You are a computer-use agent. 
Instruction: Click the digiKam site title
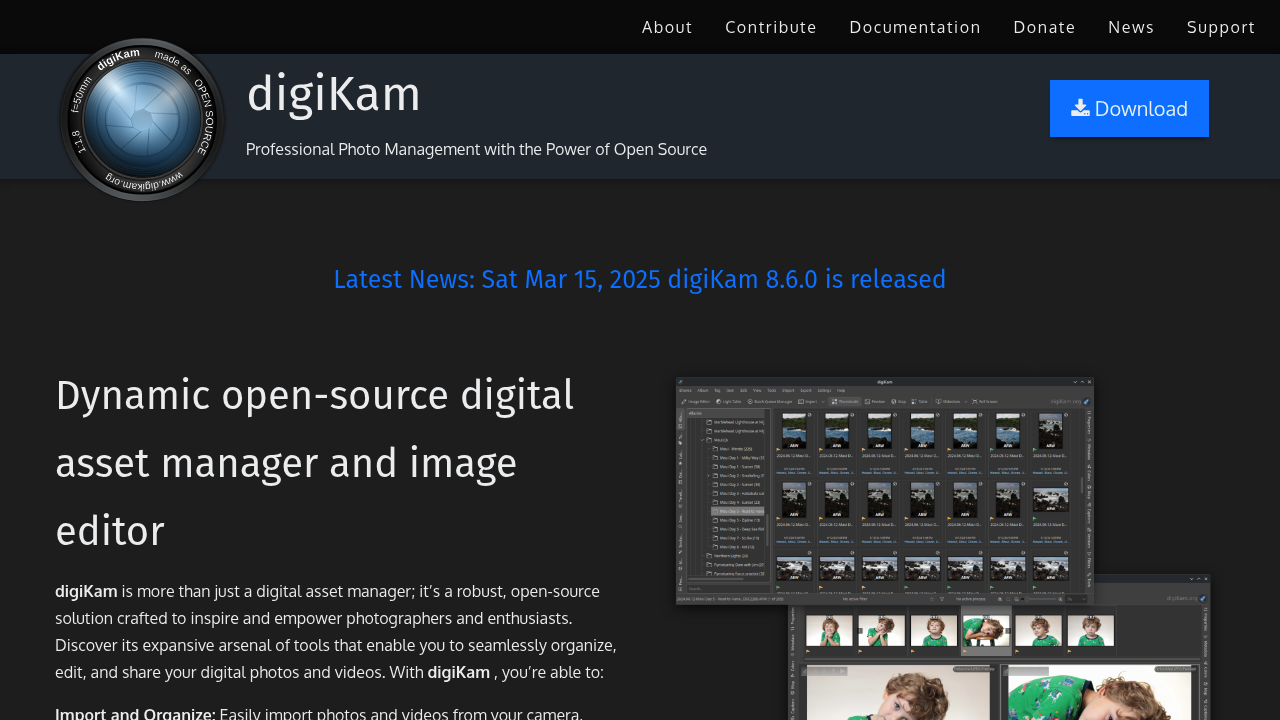[x=334, y=94]
